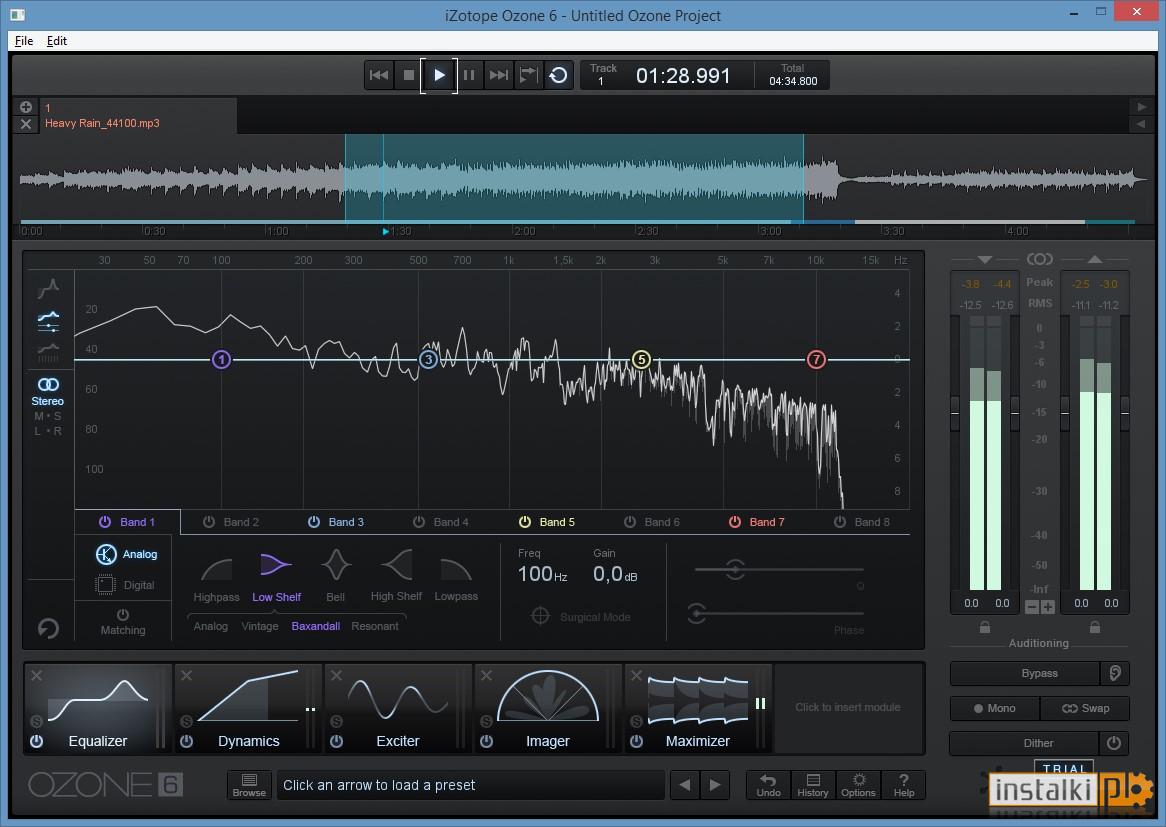This screenshot has height=827, width=1166.
Task: Select Stereo channel mode icon
Action: click(48, 384)
